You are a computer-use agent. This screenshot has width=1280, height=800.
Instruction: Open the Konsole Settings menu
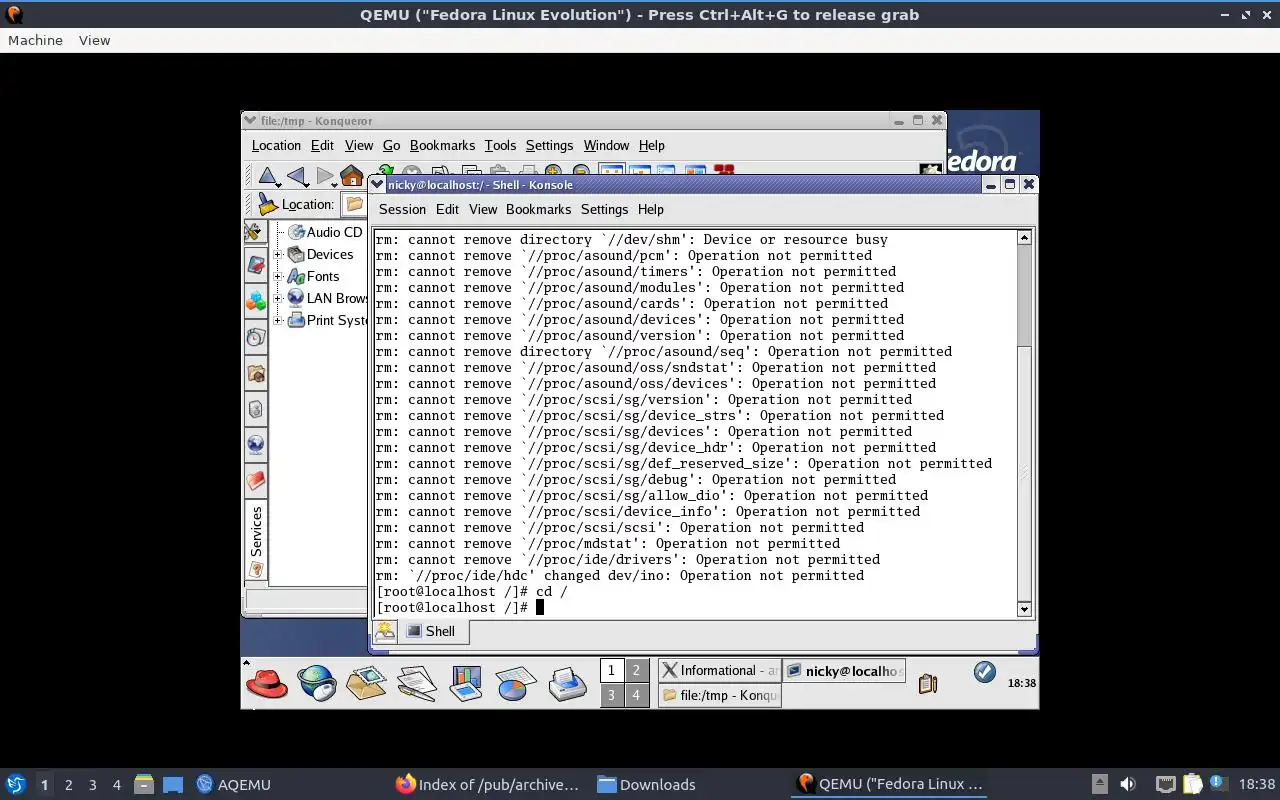(604, 209)
